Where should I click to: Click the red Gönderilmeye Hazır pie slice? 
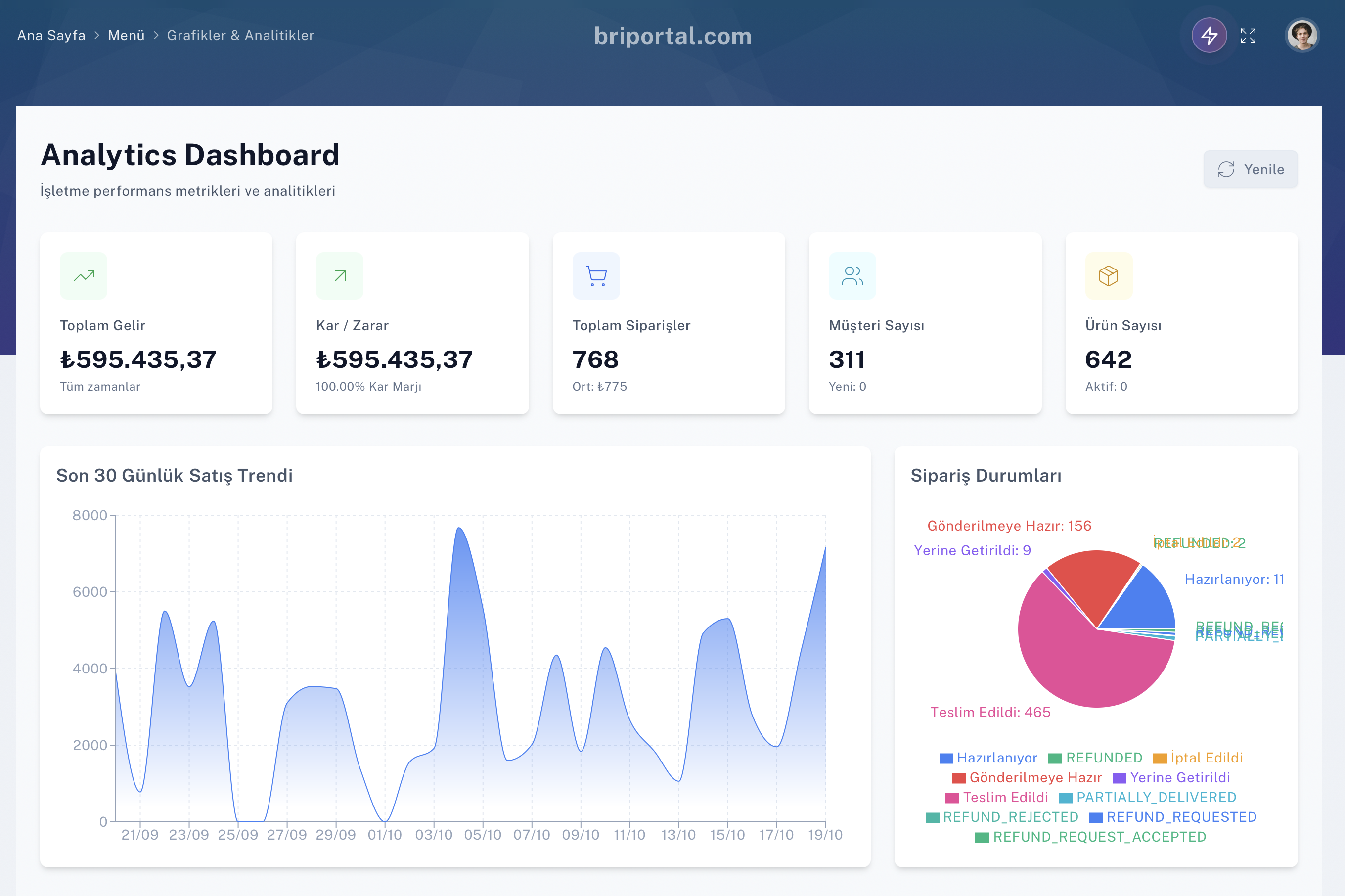[x=1094, y=583]
